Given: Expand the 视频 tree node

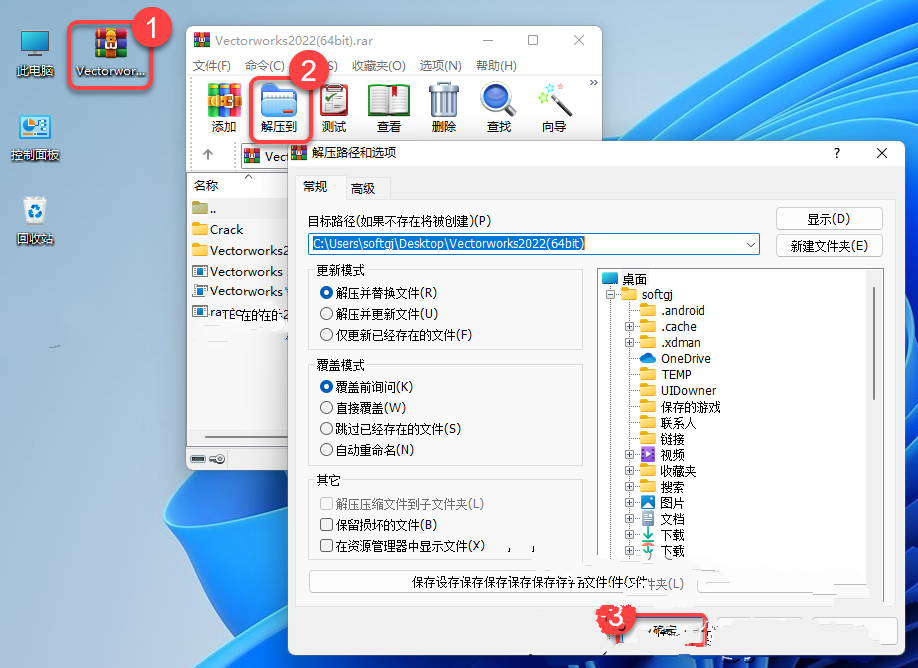Looking at the screenshot, I should pyautogui.click(x=629, y=454).
